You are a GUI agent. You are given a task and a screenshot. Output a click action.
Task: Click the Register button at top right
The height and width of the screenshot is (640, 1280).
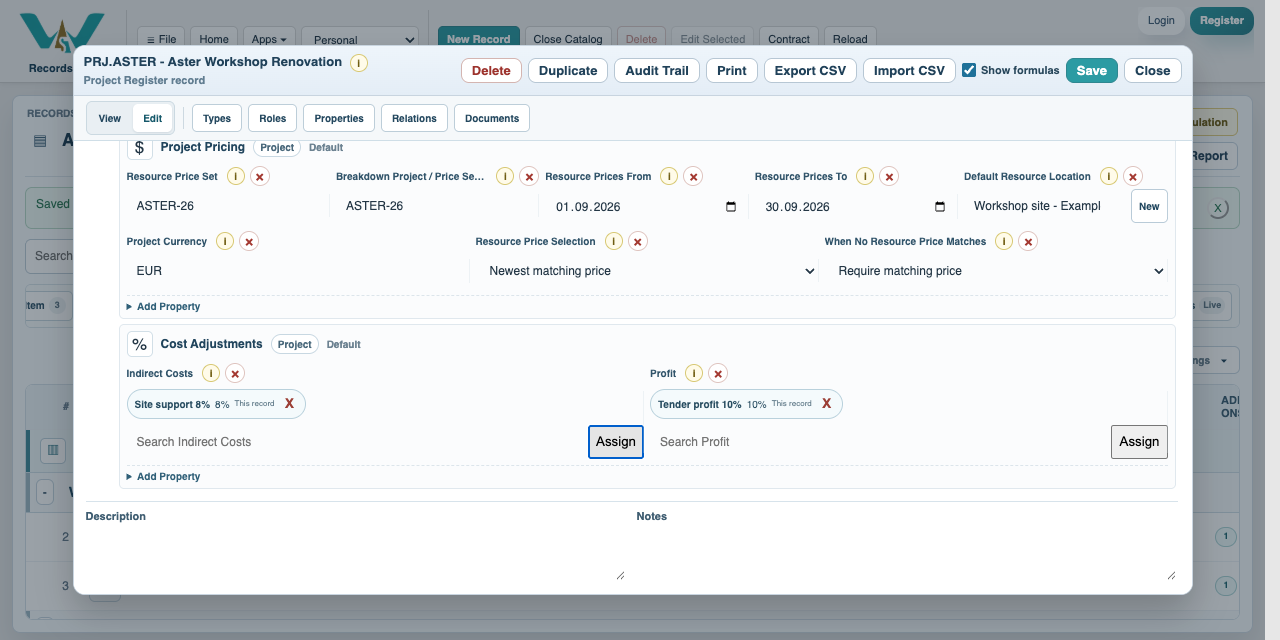pos(1222,20)
